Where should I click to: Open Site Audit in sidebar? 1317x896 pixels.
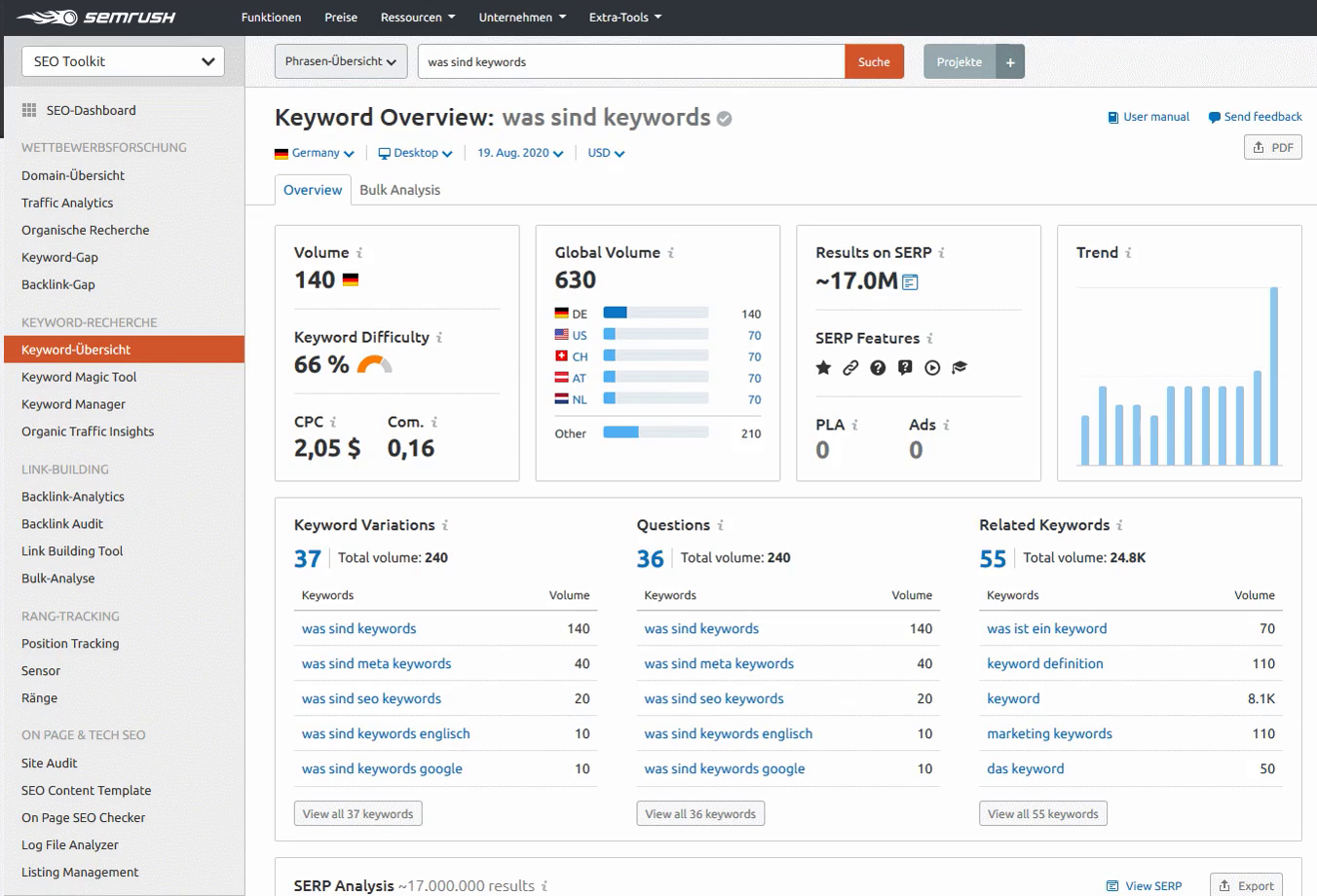[x=49, y=764]
